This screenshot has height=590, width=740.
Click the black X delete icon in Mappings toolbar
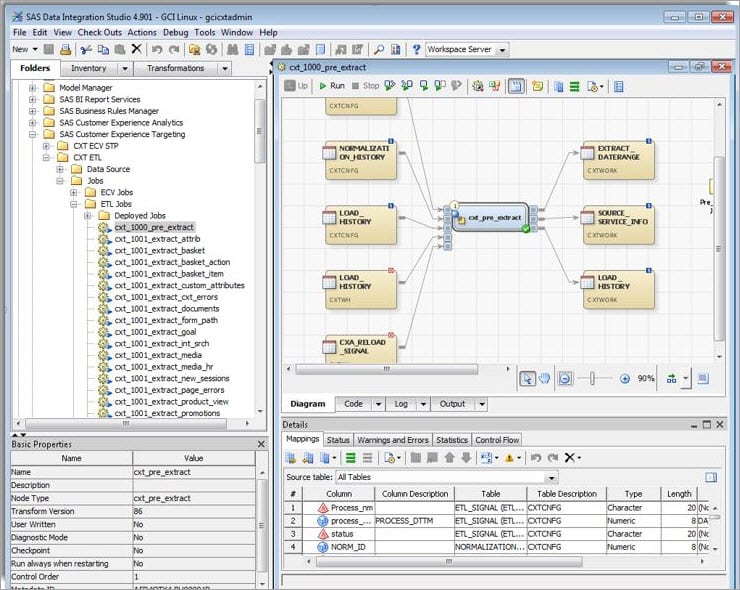pos(570,457)
